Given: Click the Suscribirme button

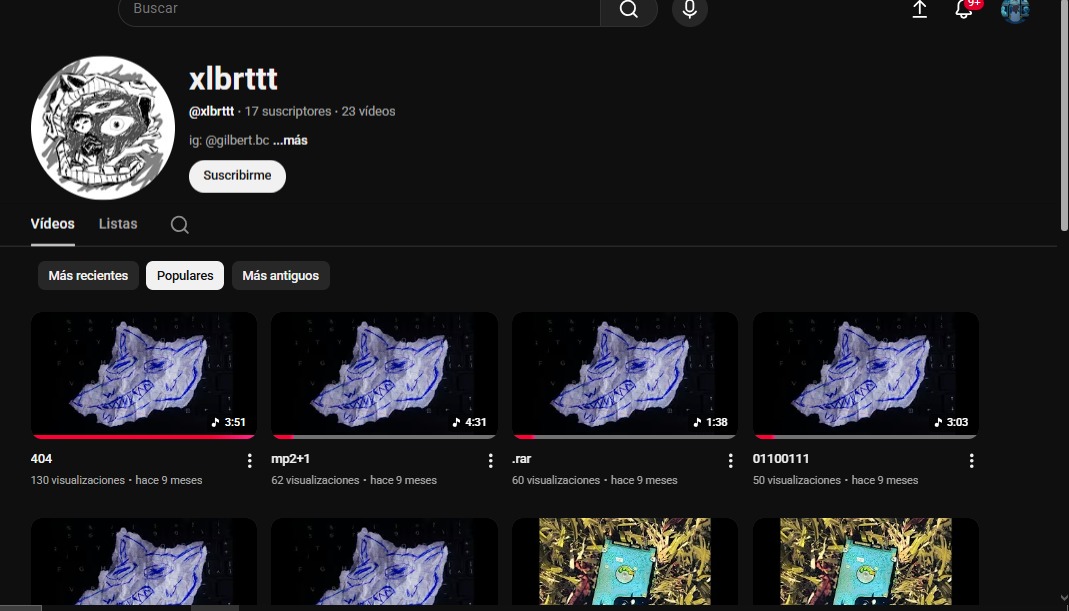Looking at the screenshot, I should (x=237, y=176).
